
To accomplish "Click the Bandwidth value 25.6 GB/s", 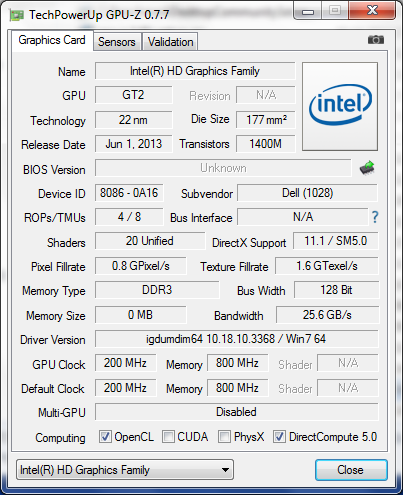I will 327,315.
